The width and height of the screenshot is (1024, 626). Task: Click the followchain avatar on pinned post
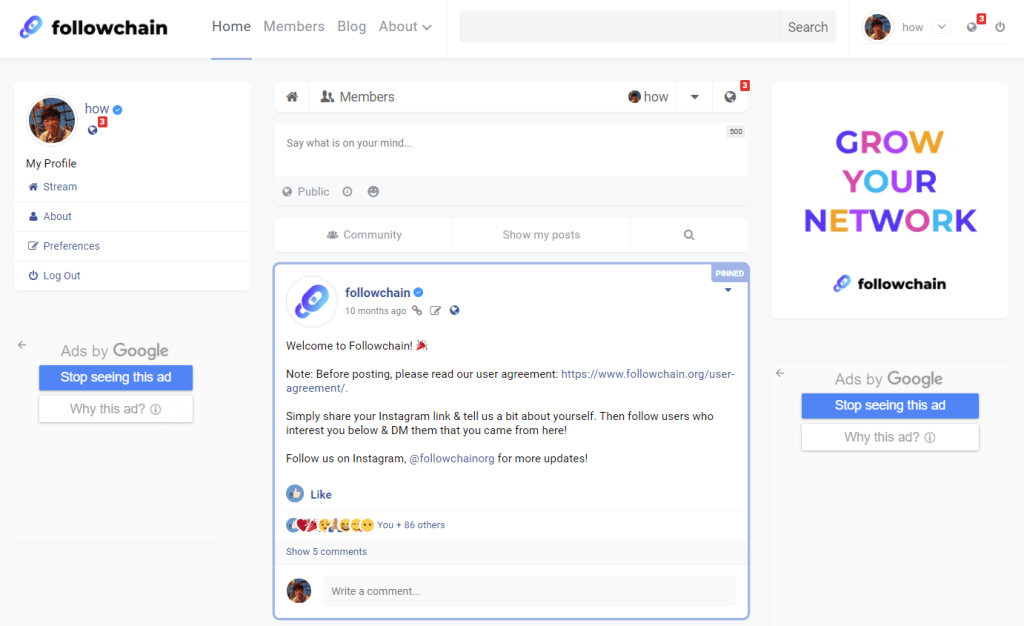[312, 302]
